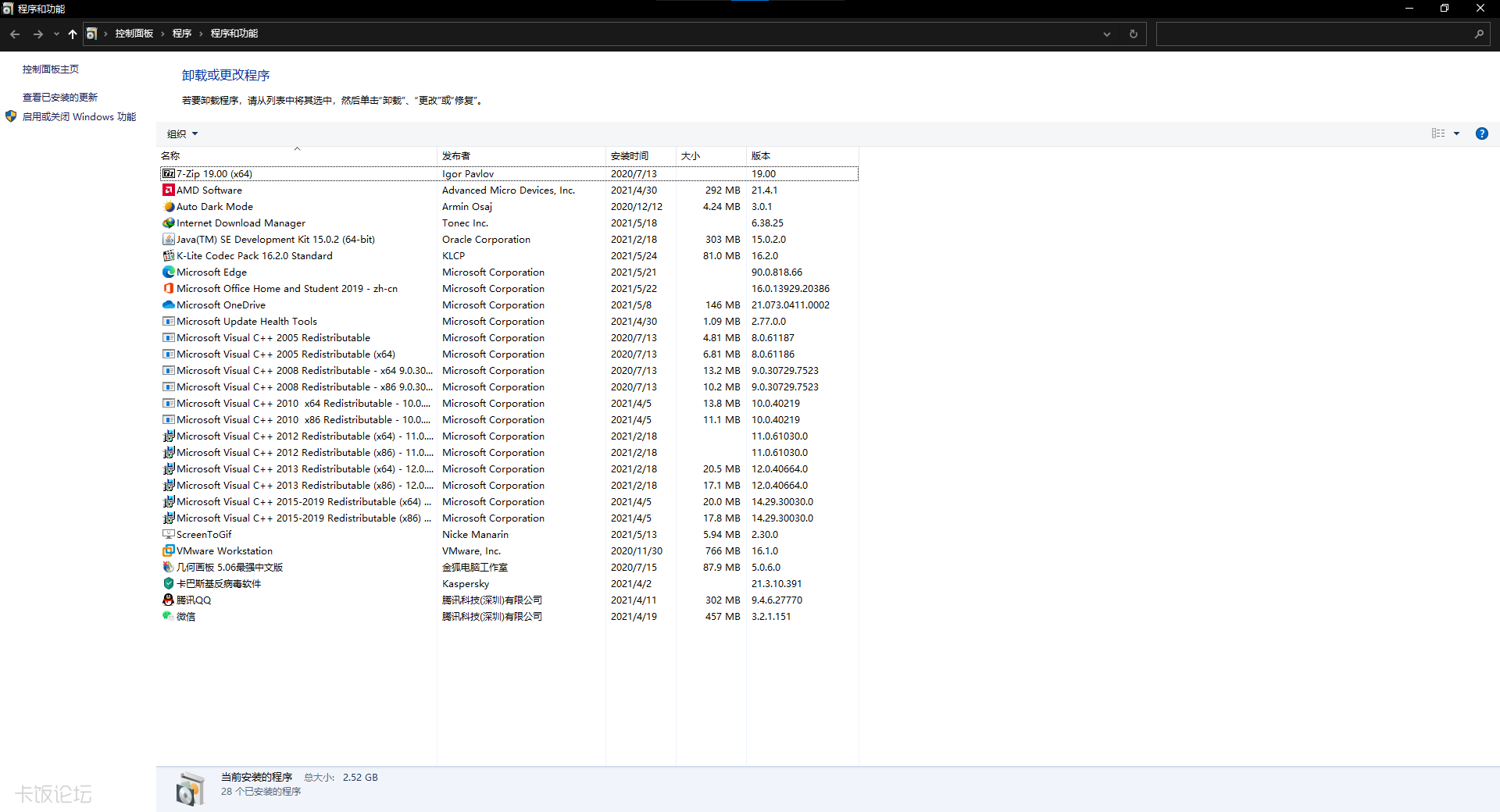Open the address bar history dropdown

tap(1106, 34)
